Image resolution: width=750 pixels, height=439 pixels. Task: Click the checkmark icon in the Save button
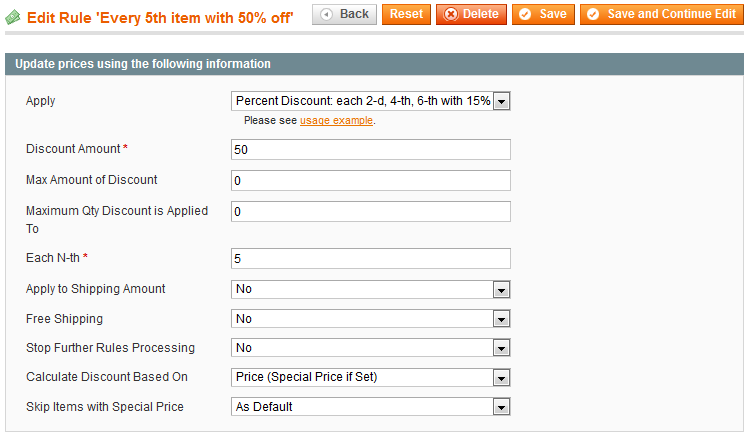pyautogui.click(x=524, y=14)
